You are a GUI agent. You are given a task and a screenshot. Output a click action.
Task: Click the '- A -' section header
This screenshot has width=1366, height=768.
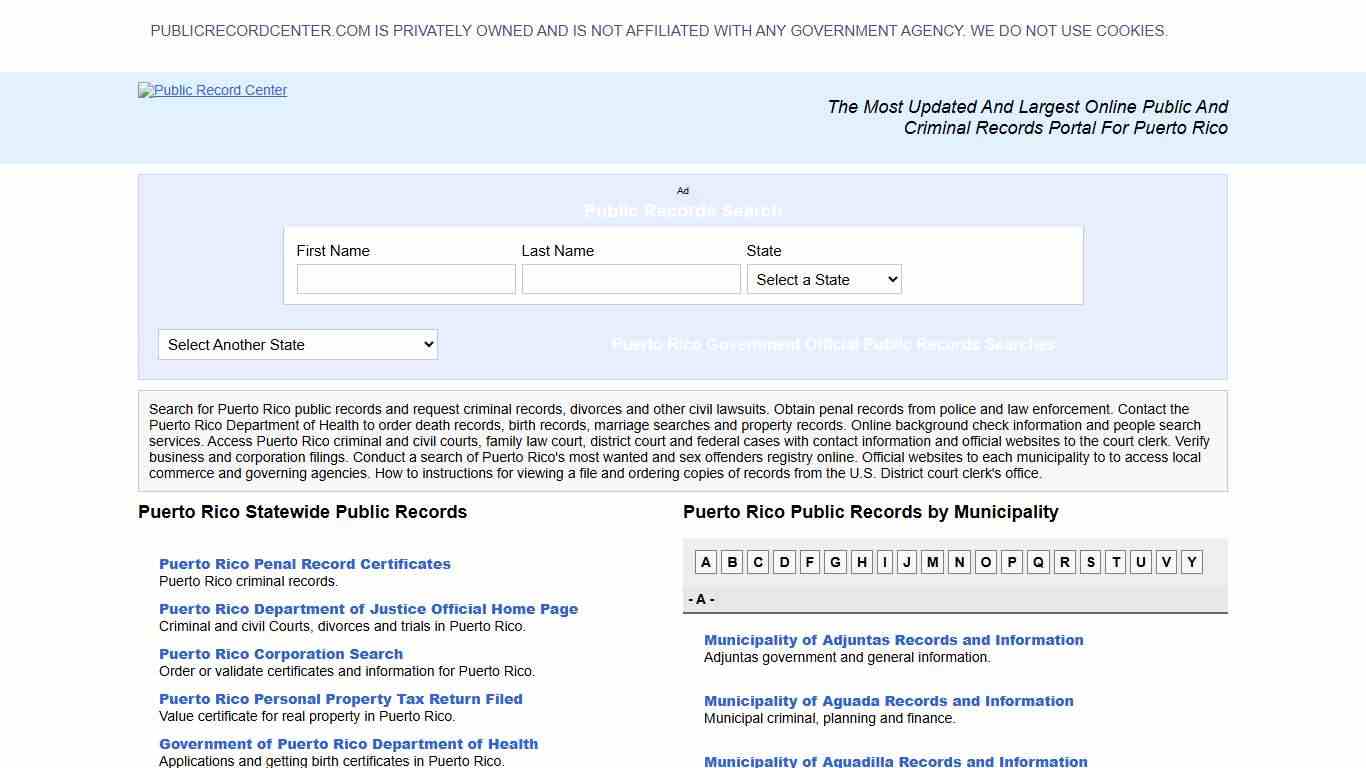coord(701,599)
